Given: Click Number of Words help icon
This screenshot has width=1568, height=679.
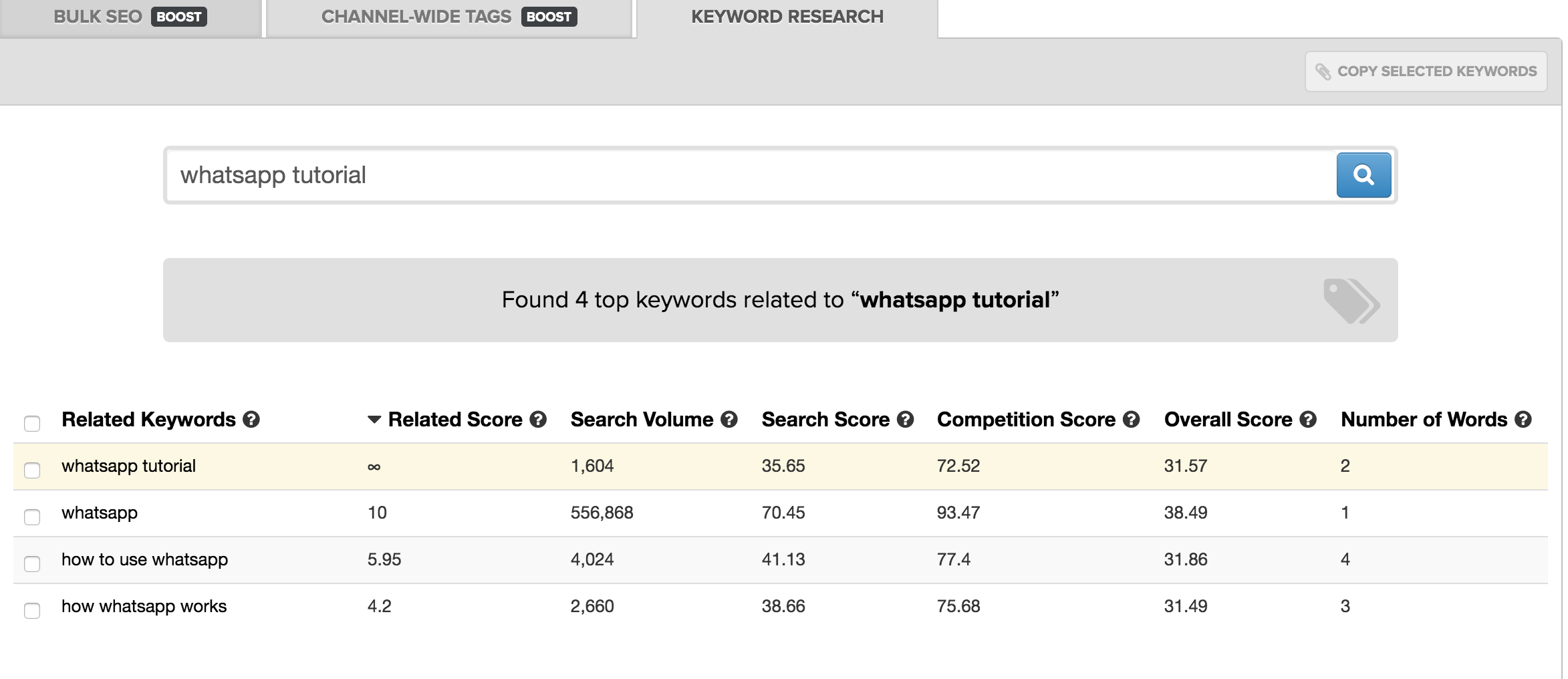Looking at the screenshot, I should click(1523, 420).
